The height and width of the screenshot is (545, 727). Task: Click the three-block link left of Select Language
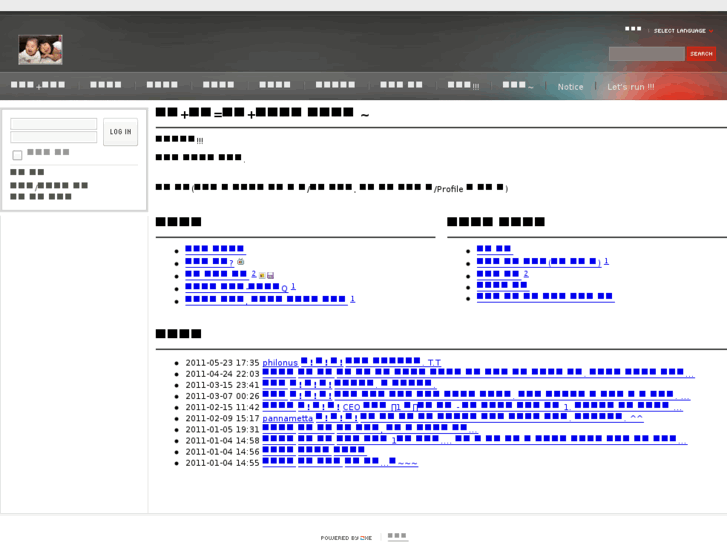633,29
